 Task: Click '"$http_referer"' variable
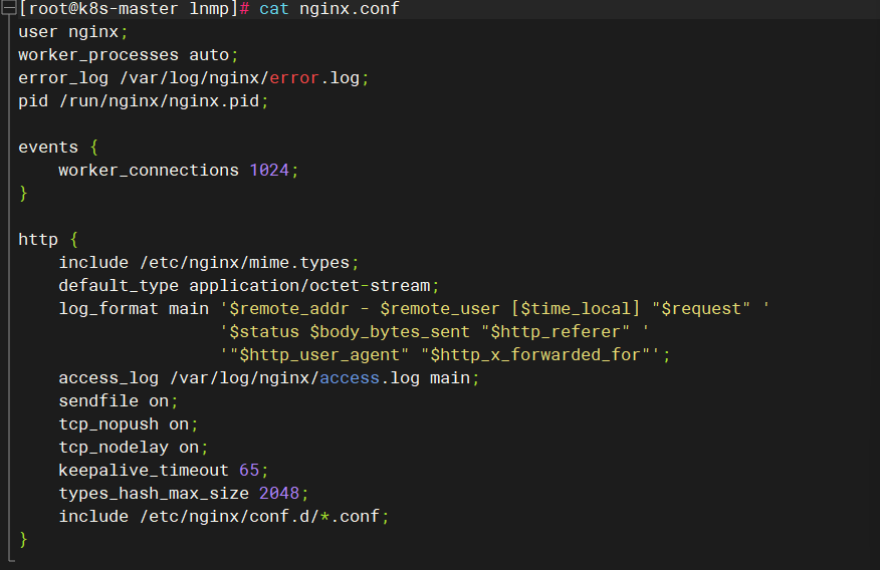click(x=556, y=332)
